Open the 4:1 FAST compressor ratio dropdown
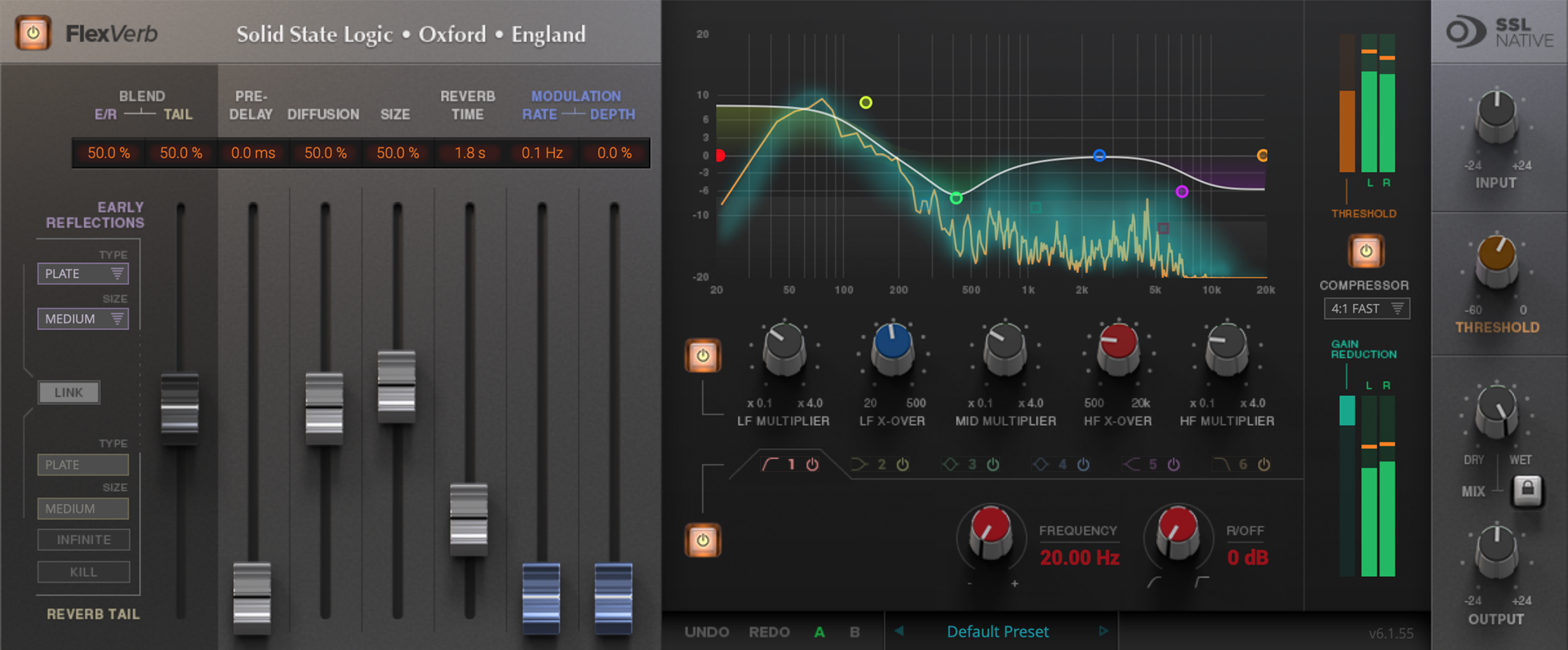Viewport: 1568px width, 650px height. (x=1366, y=309)
